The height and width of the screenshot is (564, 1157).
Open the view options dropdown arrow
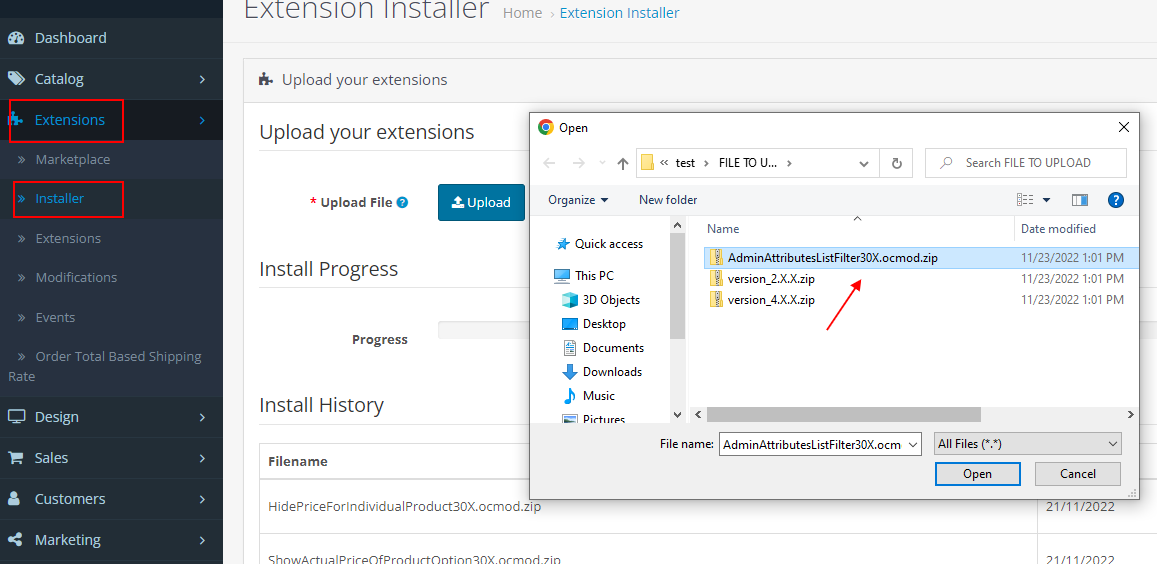tap(1046, 200)
